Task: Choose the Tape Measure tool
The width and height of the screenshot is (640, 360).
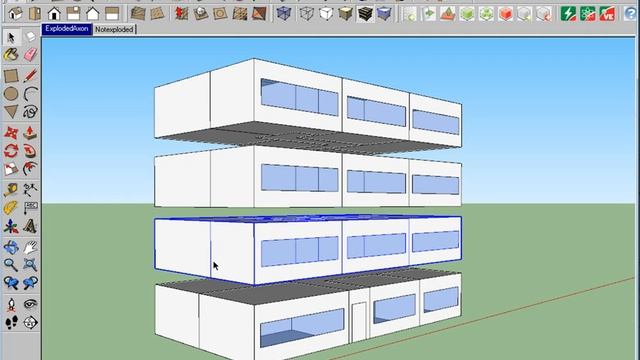Action: (x=11, y=190)
